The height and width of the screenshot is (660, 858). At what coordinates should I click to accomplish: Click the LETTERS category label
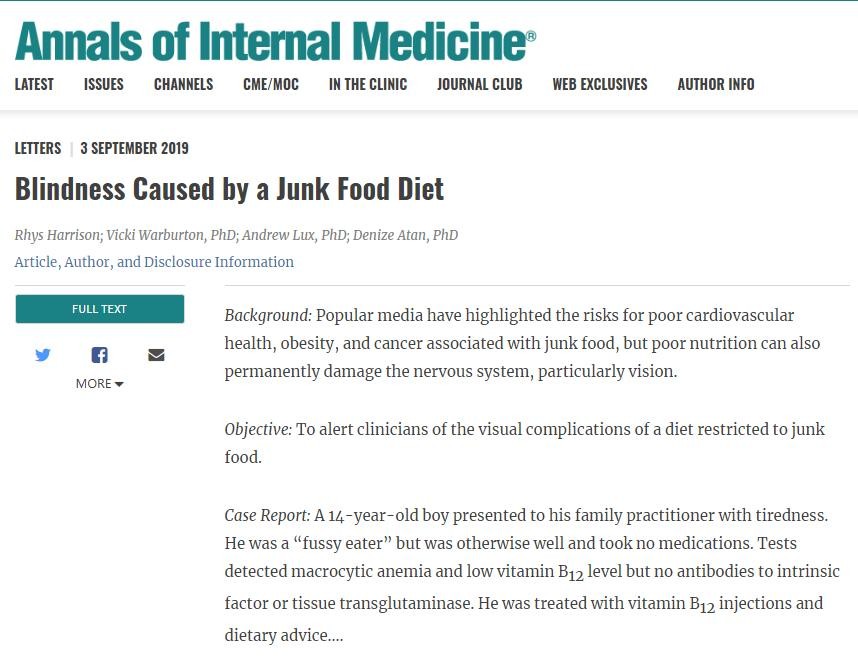pyautogui.click(x=38, y=148)
